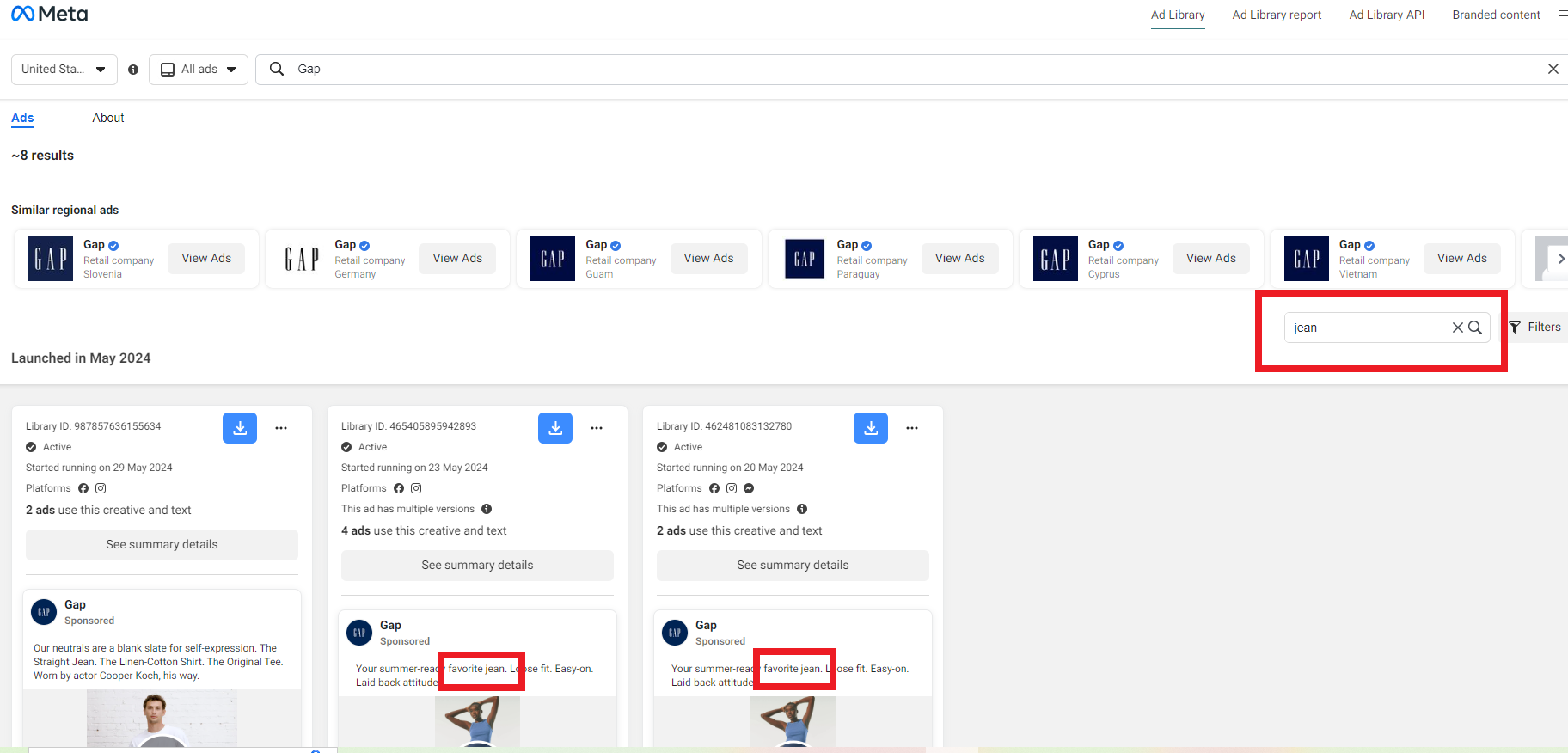This screenshot has width=1568, height=753.
Task: Open ad creative image in 23 May ad
Action: tap(477, 722)
